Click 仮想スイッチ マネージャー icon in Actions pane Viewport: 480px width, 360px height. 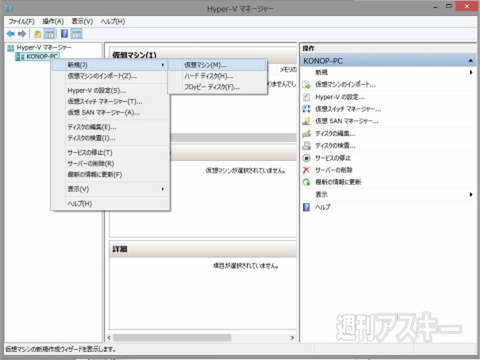click(306, 109)
